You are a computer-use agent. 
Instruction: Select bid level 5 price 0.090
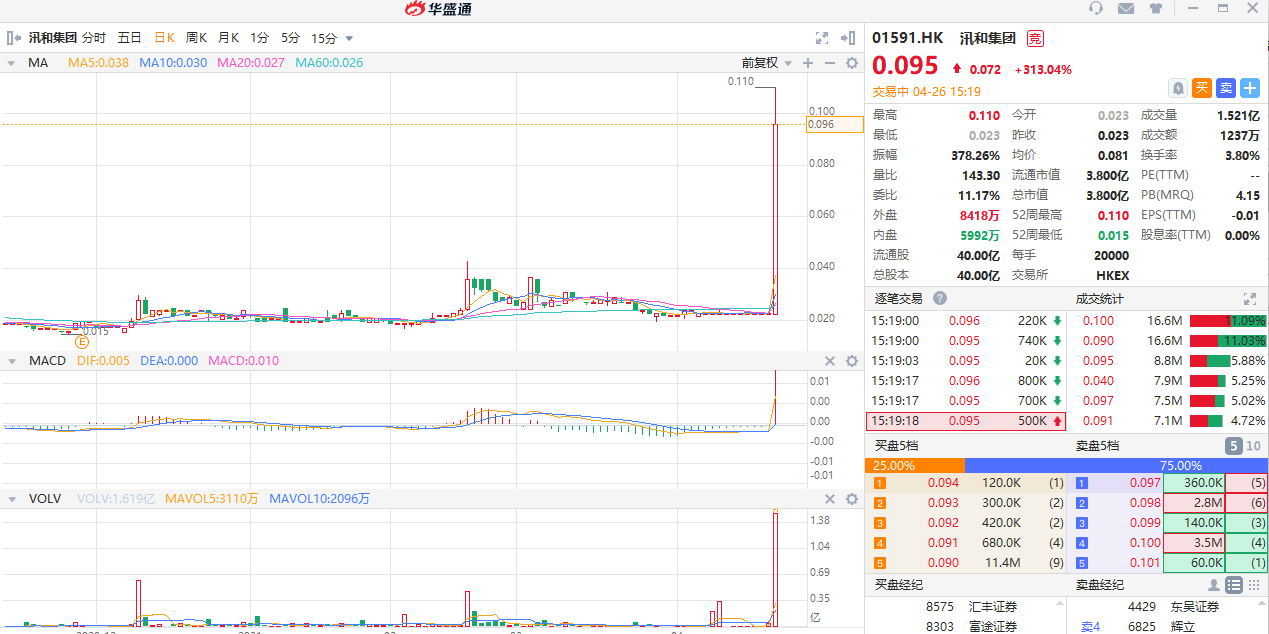(x=943, y=562)
